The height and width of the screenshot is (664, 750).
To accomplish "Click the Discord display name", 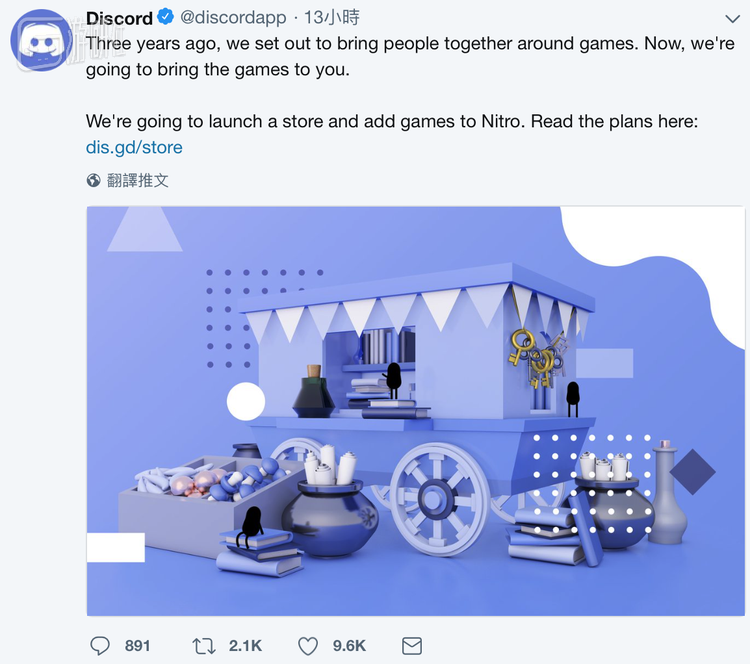I will (119, 18).
